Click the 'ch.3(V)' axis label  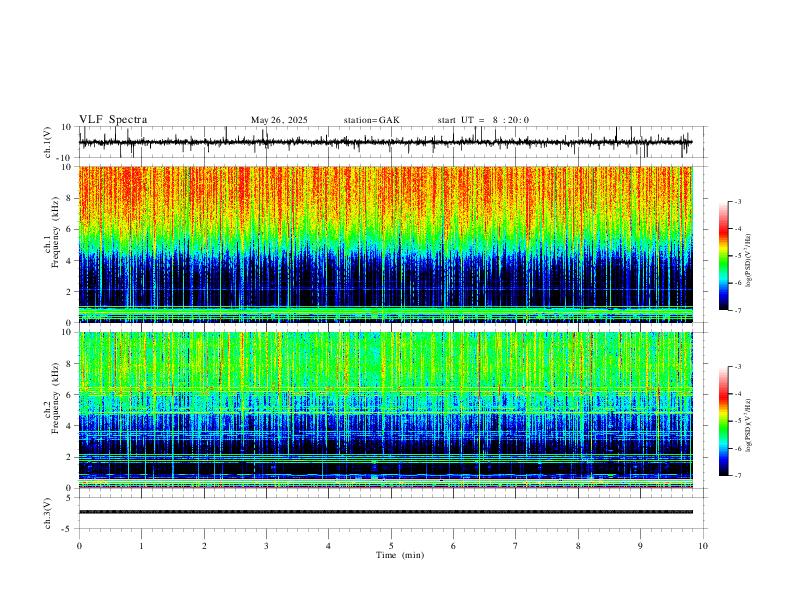(48, 513)
